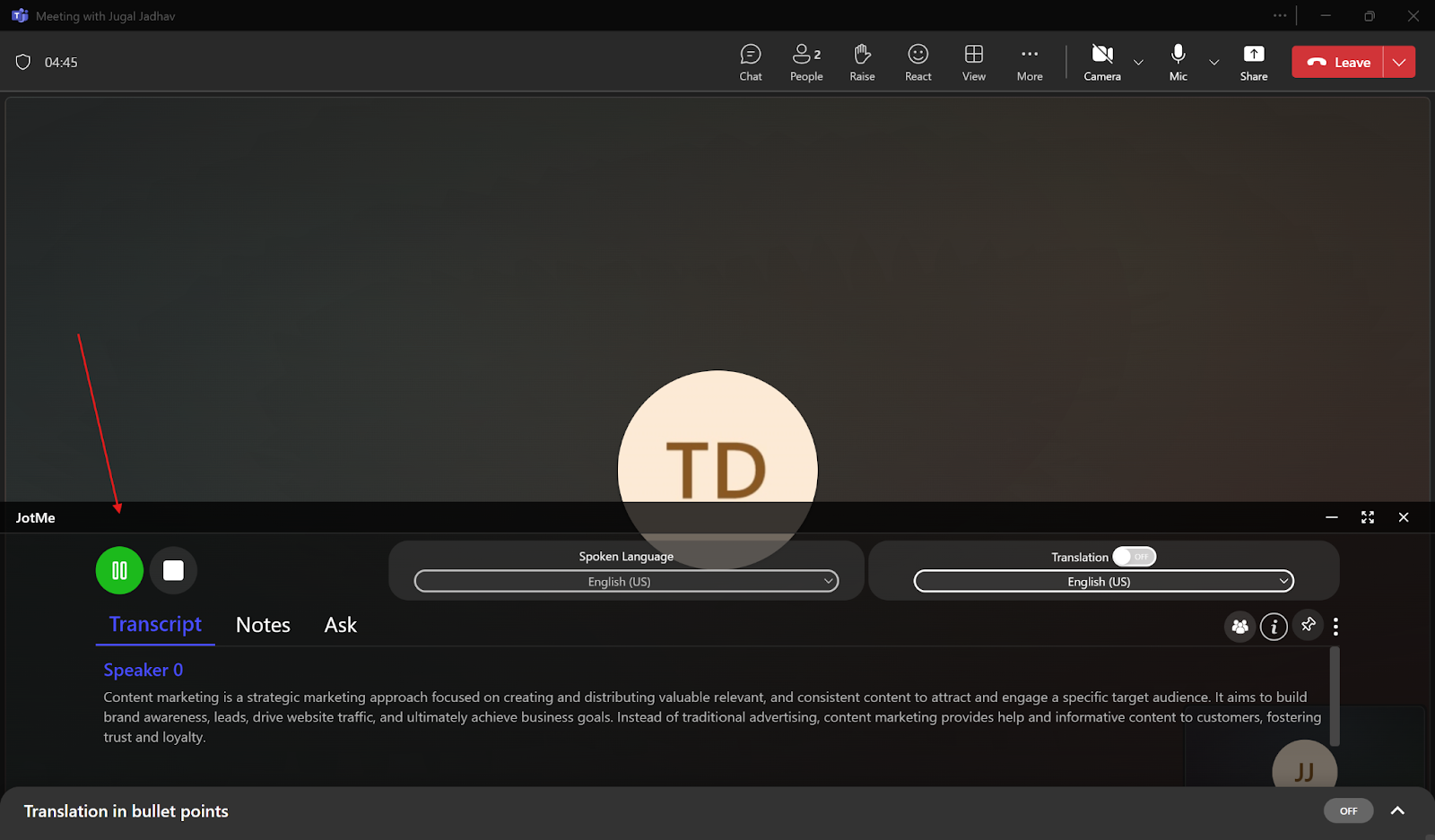The width and height of the screenshot is (1435, 840).
Task: Pin the JotMe panel
Action: click(1309, 625)
